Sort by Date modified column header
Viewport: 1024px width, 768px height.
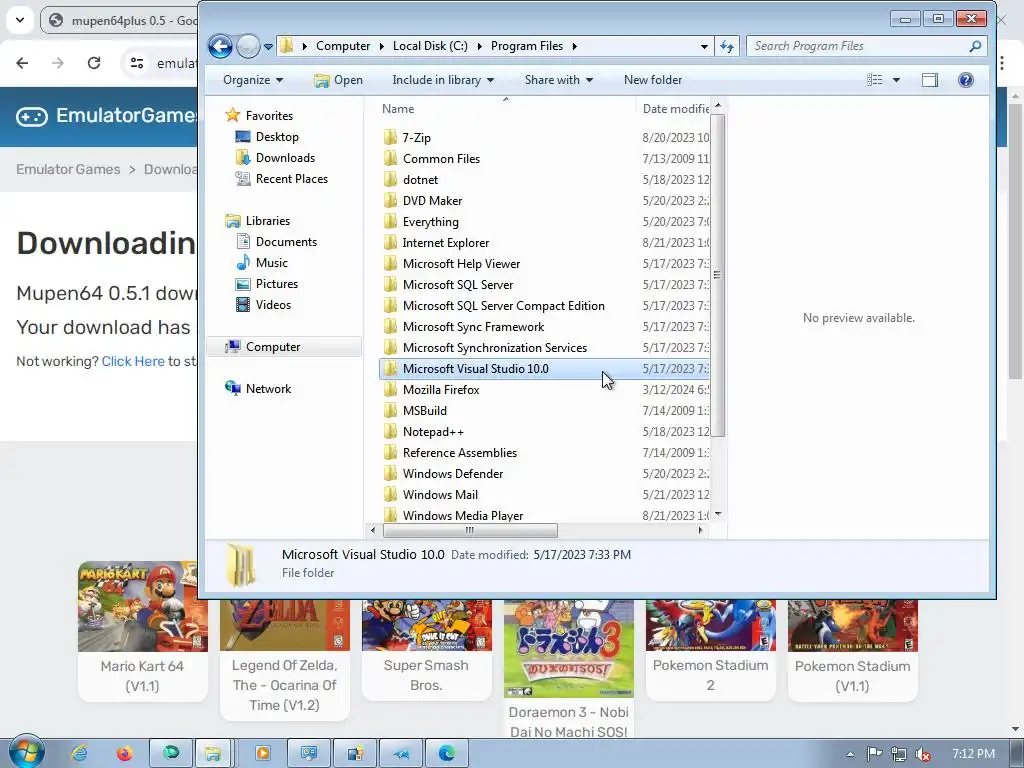[x=673, y=108]
